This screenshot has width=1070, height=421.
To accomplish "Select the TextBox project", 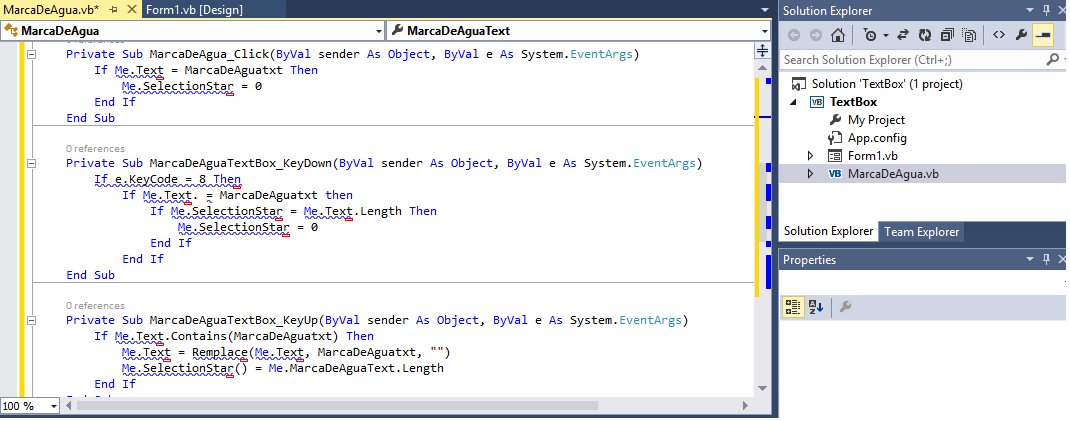I will click(853, 102).
